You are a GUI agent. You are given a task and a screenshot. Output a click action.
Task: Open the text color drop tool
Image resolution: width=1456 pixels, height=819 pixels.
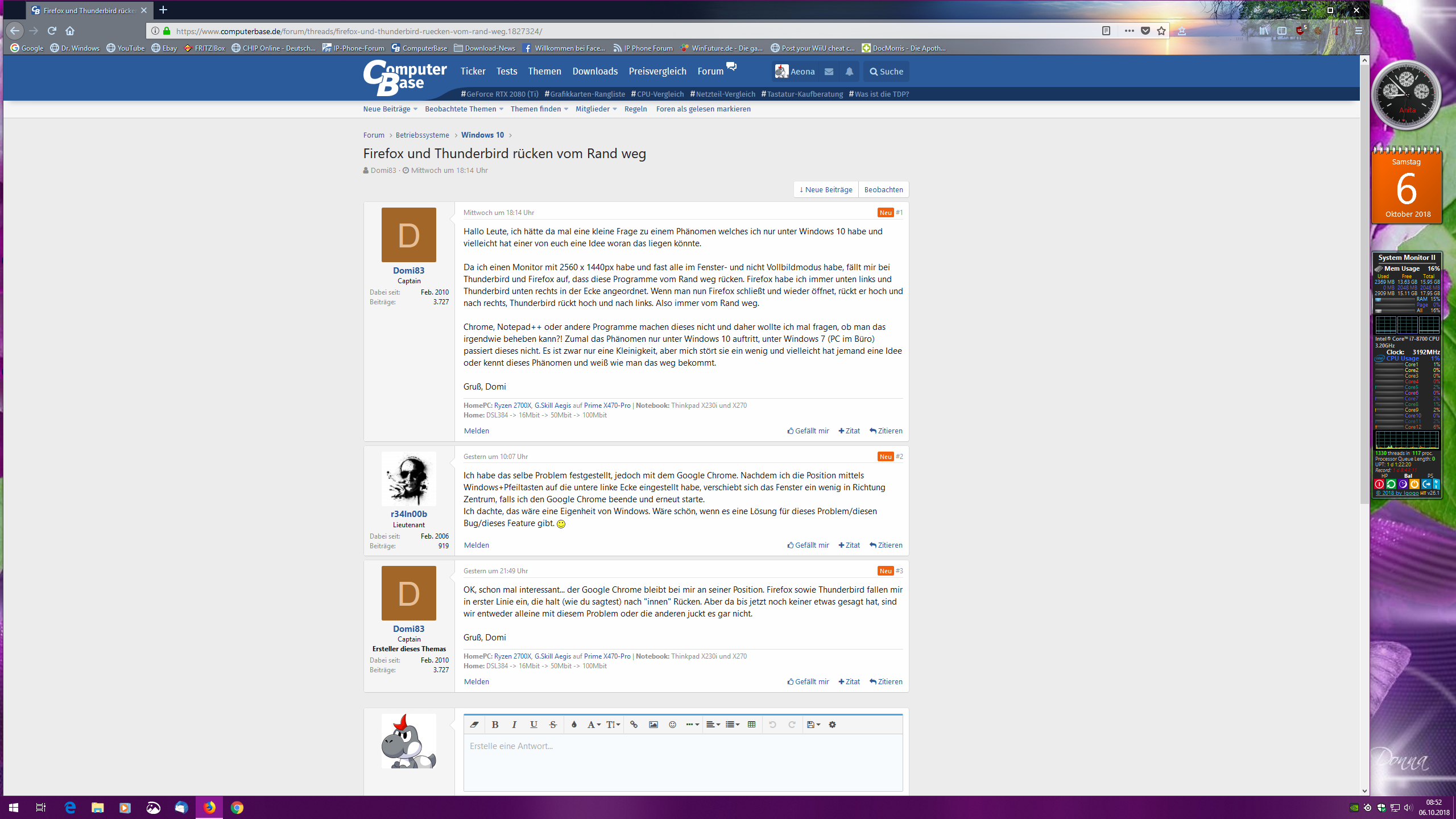(574, 725)
